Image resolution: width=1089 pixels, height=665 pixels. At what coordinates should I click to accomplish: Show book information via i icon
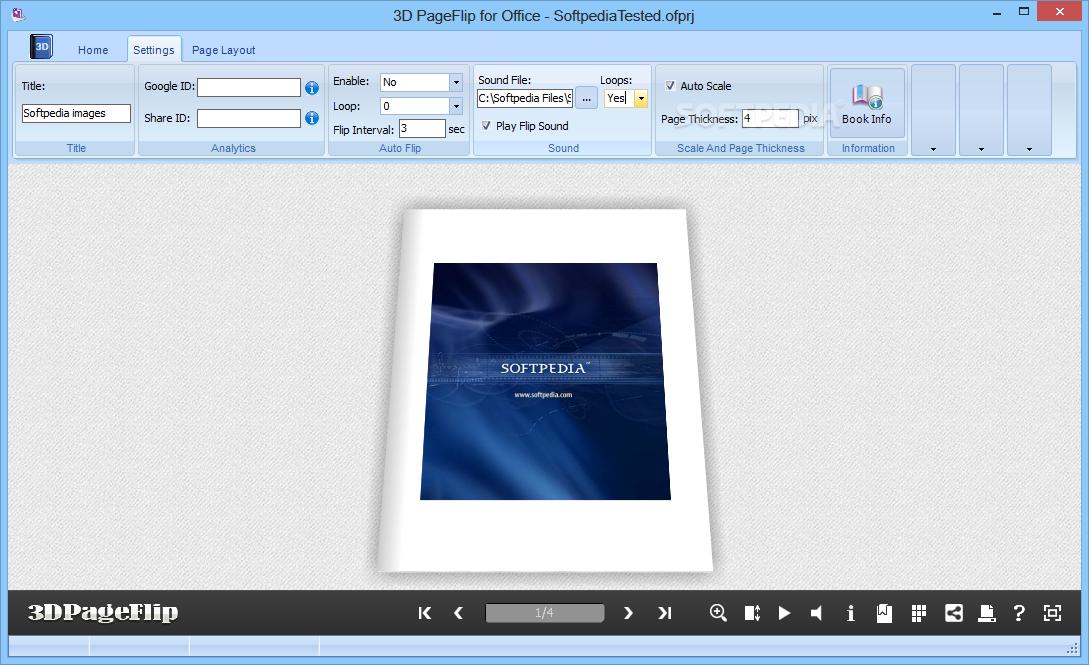tap(851, 613)
